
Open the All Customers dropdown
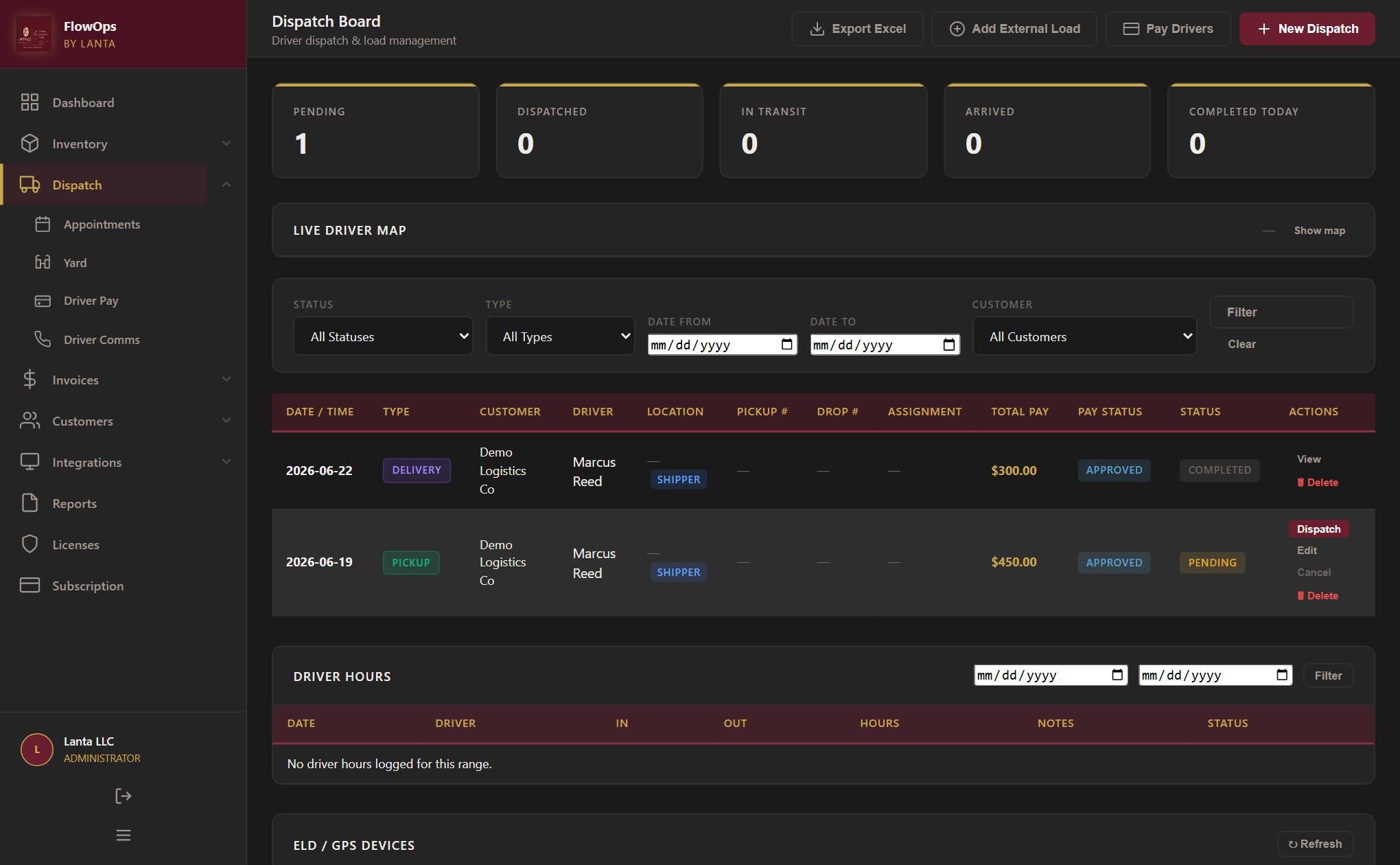[x=1084, y=336]
